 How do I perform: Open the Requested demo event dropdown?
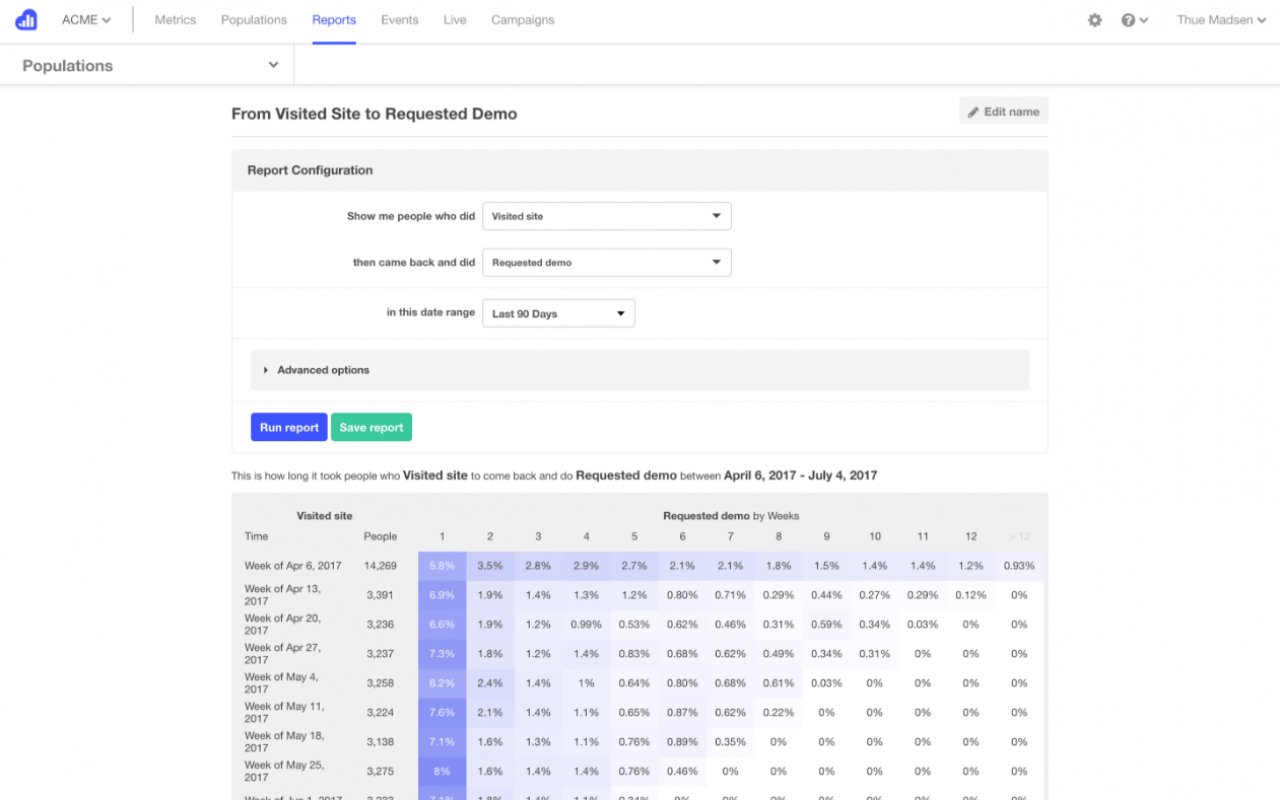pyautogui.click(x=607, y=263)
